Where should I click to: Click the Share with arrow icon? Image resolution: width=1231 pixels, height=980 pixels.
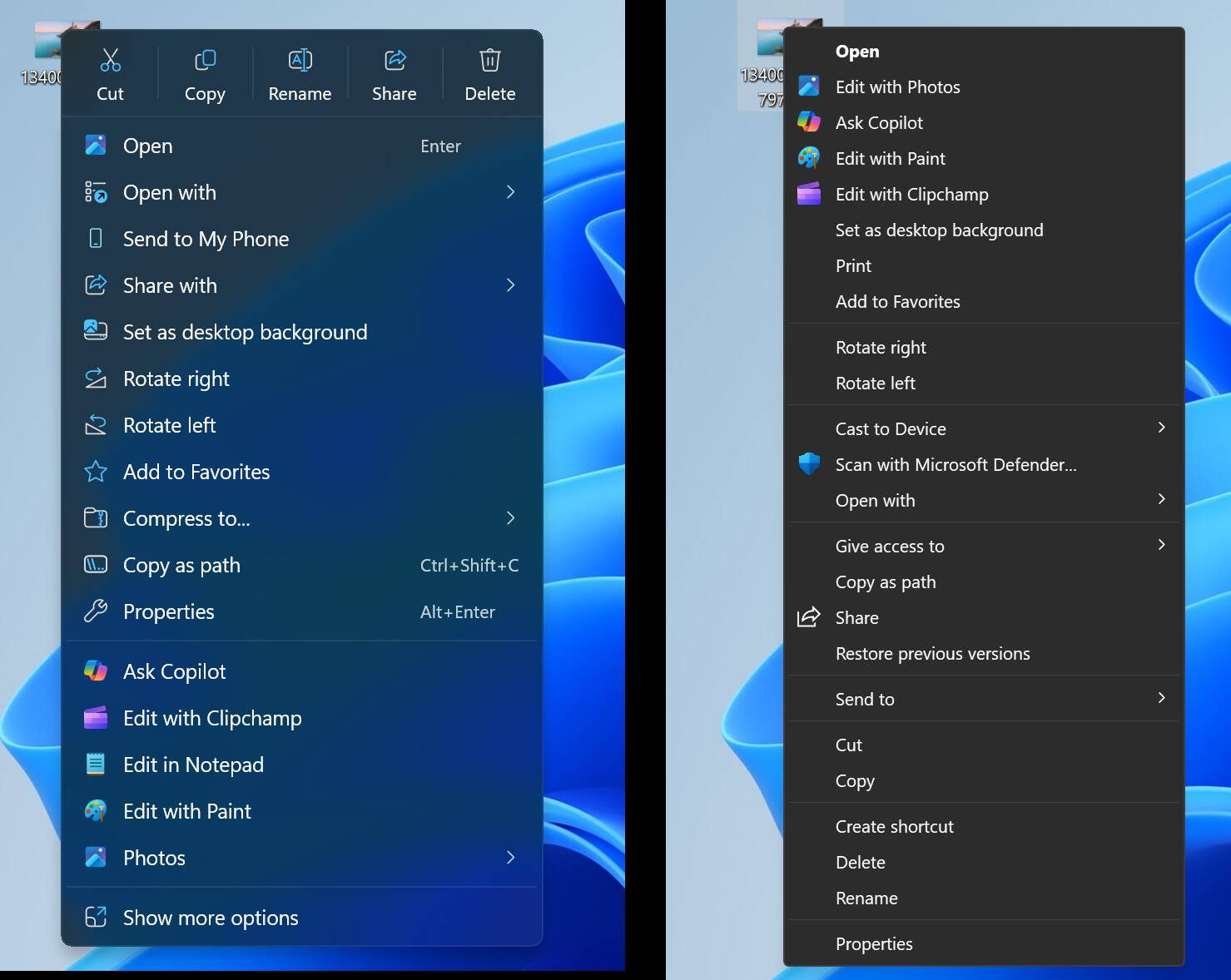click(x=96, y=285)
